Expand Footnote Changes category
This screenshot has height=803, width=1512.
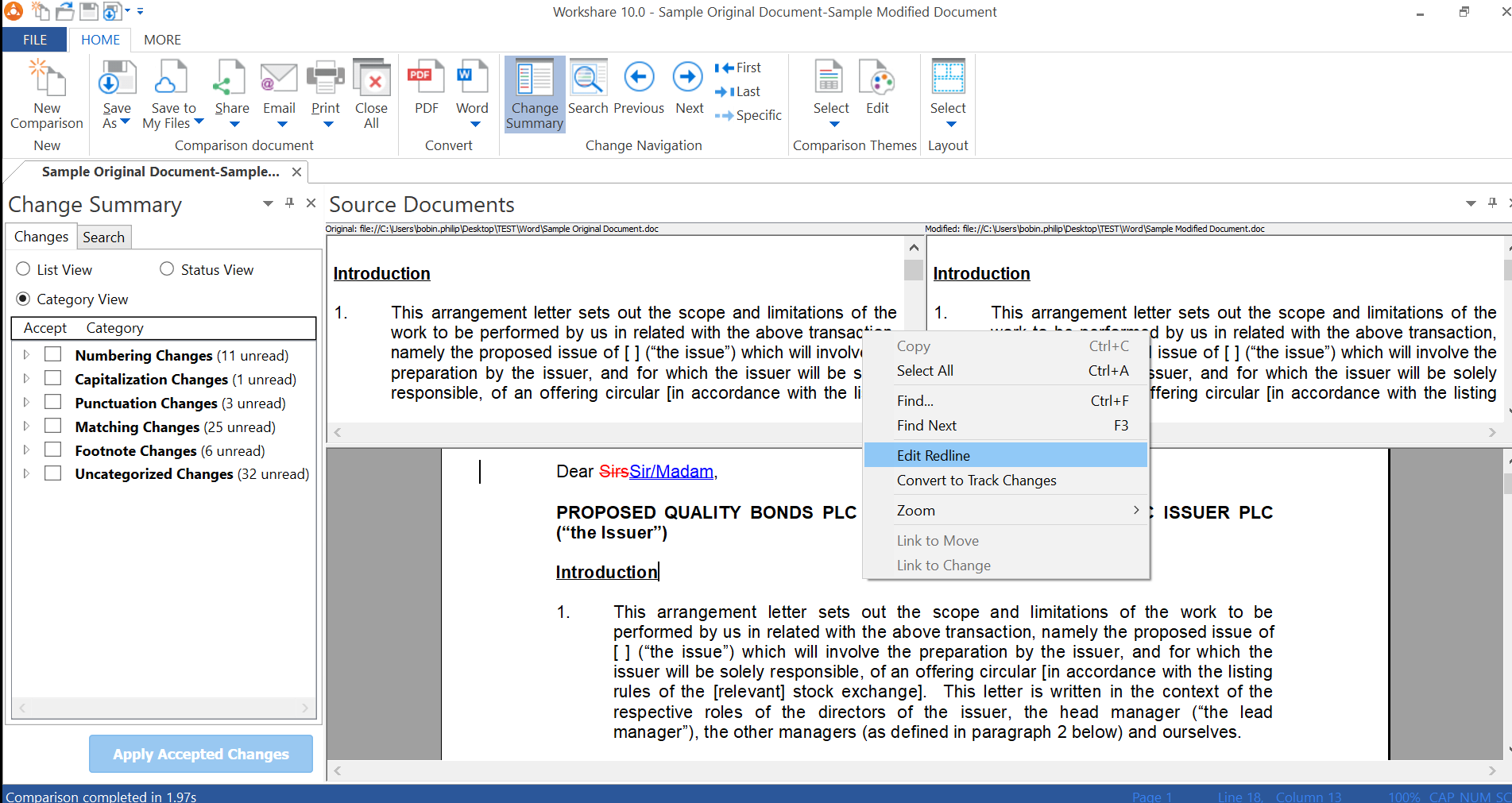pyautogui.click(x=26, y=450)
